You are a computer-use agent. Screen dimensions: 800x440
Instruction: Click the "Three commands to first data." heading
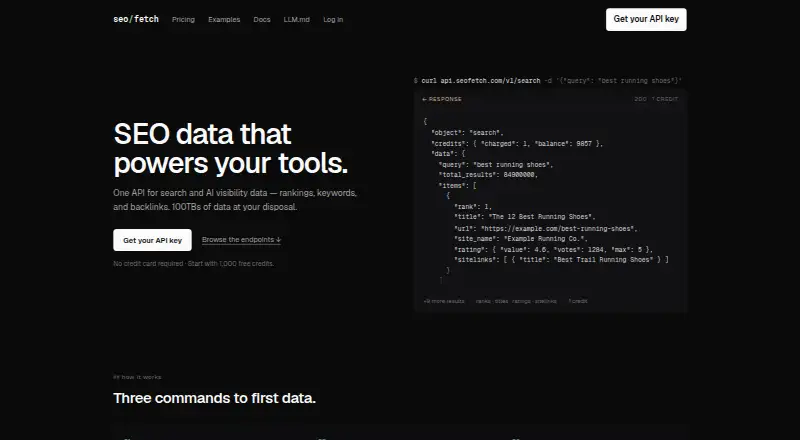point(214,398)
